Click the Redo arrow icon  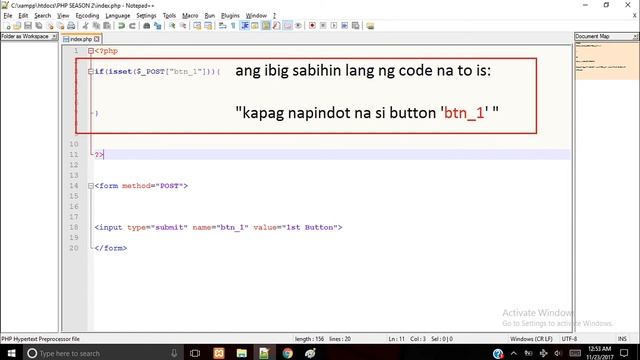[x=132, y=26]
